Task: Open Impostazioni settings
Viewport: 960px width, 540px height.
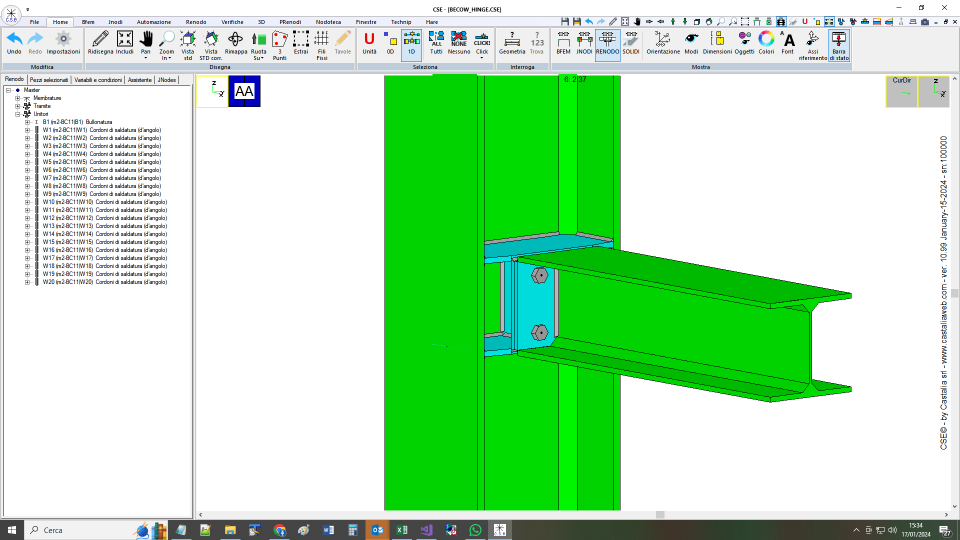Action: (63, 43)
